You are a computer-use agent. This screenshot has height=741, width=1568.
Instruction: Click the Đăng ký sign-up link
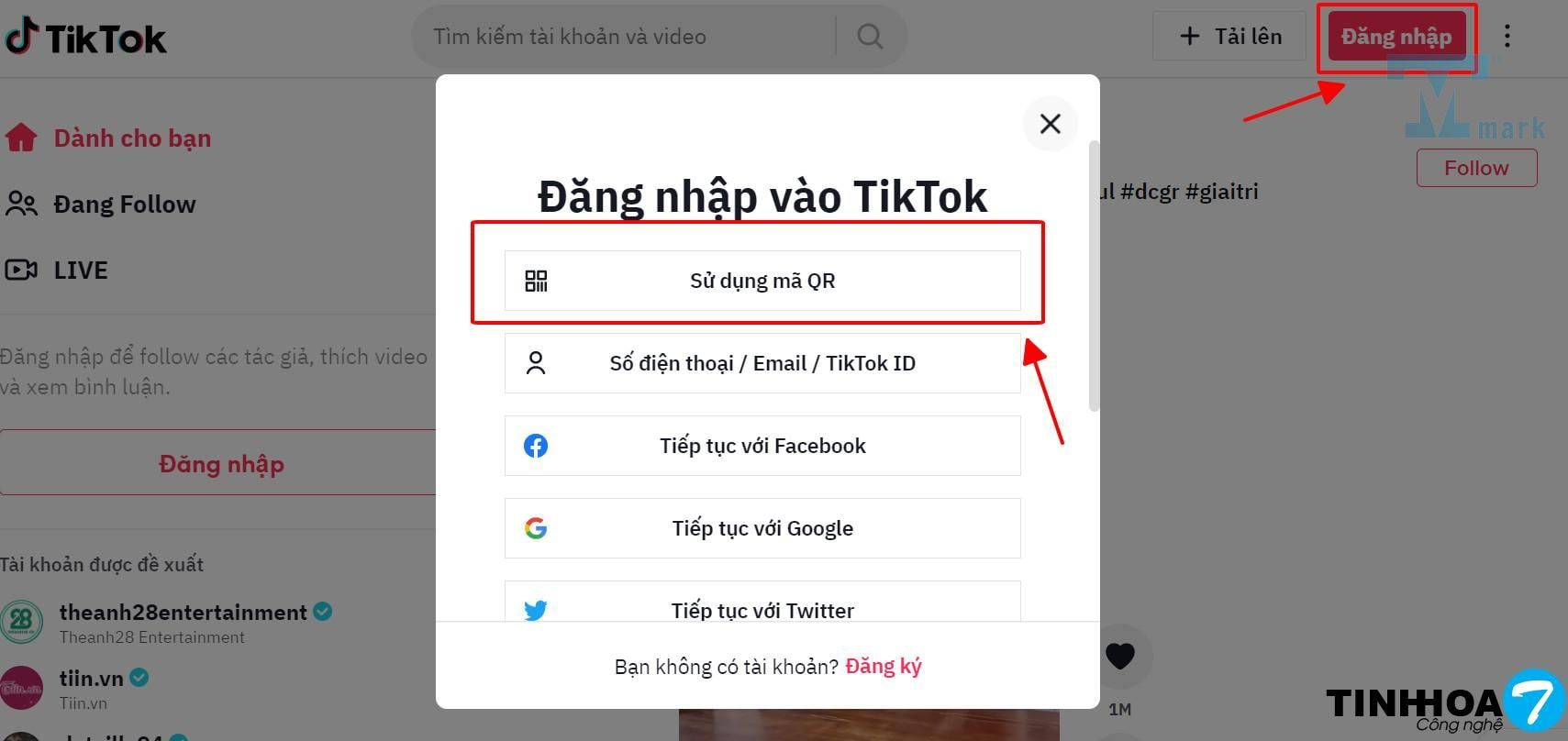tap(884, 666)
